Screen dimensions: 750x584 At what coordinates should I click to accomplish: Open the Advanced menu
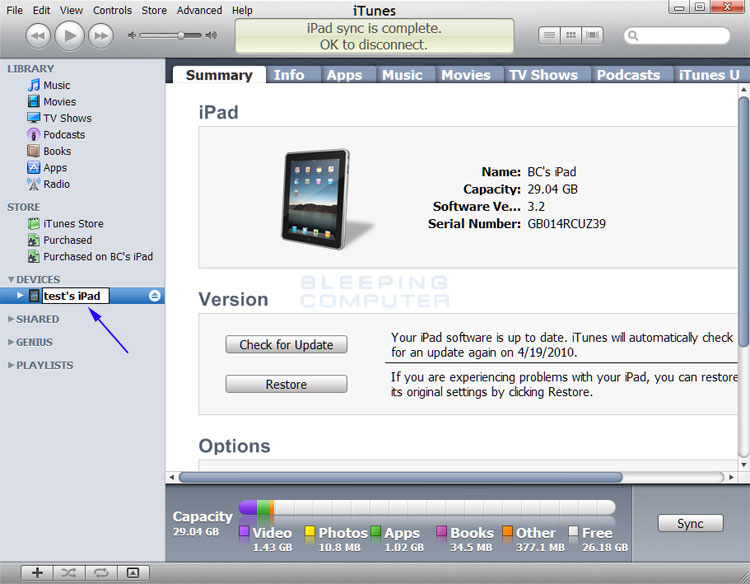[x=199, y=10]
